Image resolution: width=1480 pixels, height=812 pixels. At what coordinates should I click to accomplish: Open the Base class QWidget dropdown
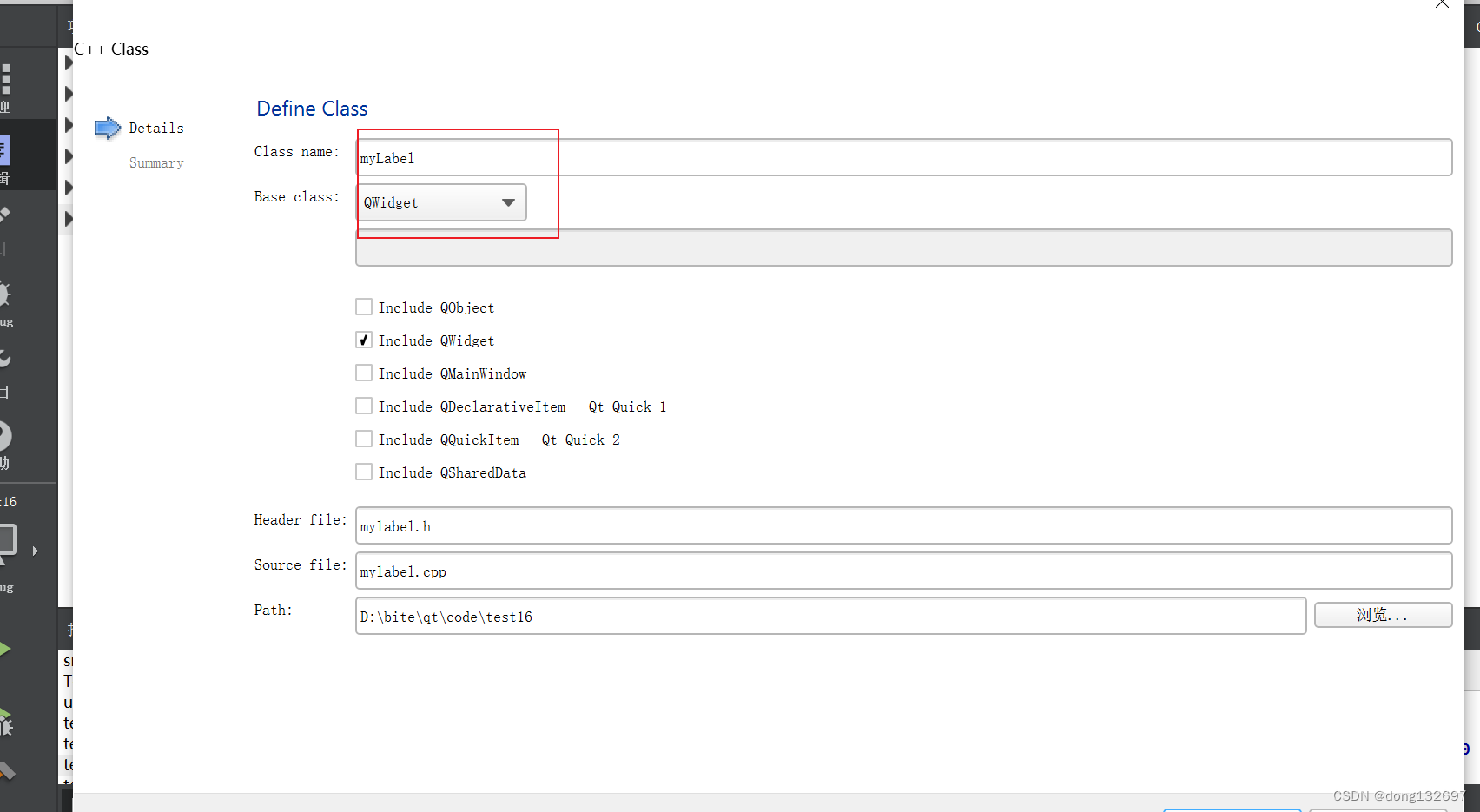[x=441, y=202]
